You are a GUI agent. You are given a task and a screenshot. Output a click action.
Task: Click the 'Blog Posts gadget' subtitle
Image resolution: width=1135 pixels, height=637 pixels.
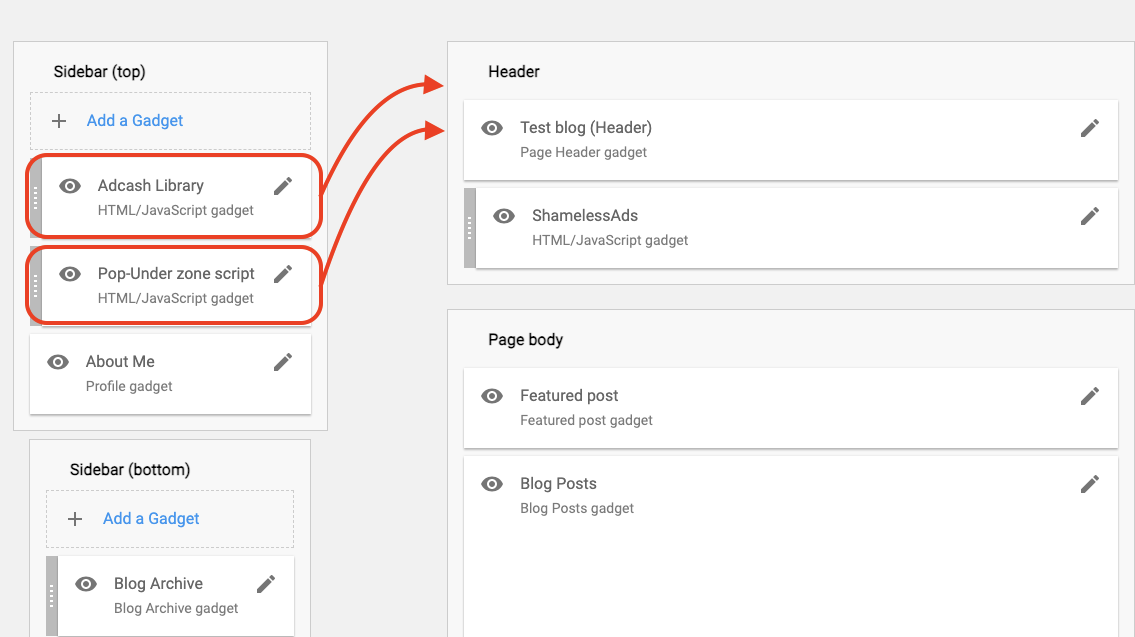point(577,508)
